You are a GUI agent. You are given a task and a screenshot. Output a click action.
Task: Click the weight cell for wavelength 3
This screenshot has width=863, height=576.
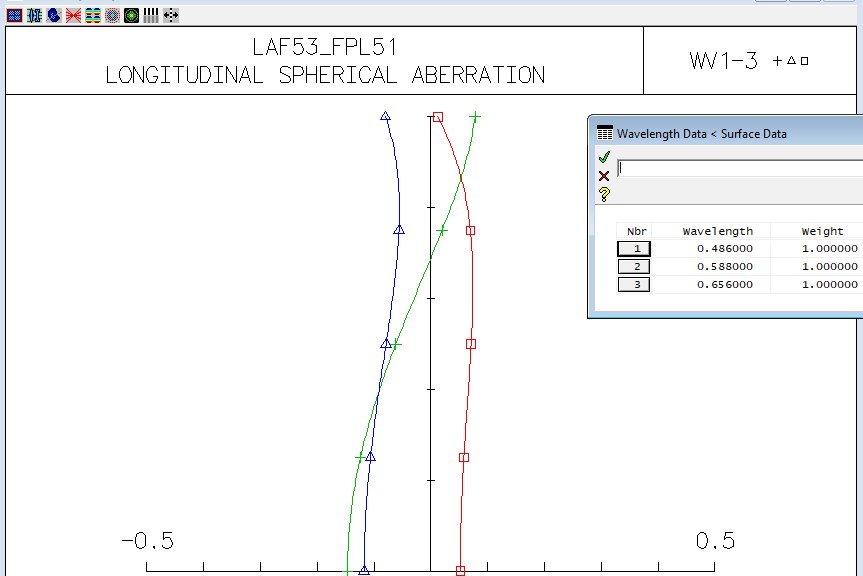click(829, 284)
